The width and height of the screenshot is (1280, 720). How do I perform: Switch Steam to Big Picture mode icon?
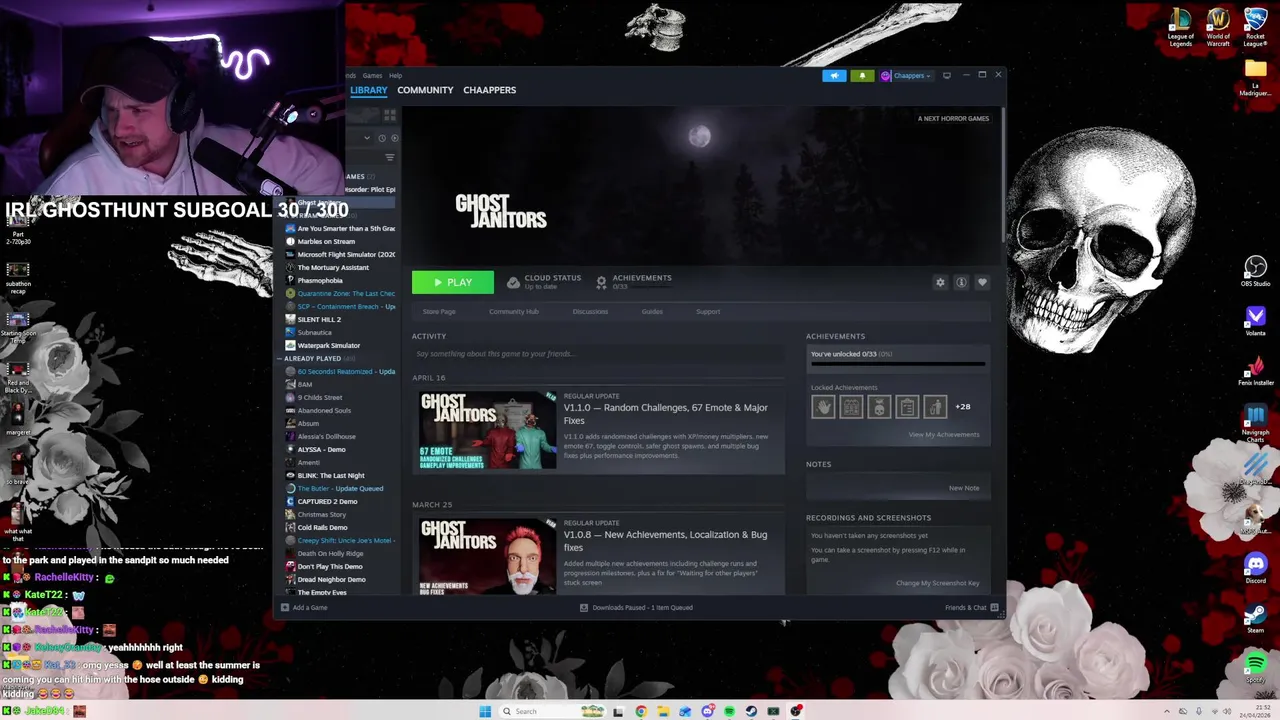pos(947,75)
